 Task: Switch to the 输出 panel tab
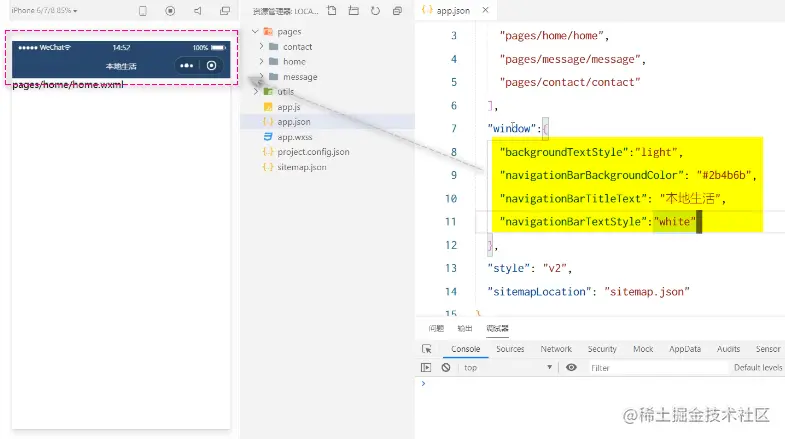tap(465, 328)
